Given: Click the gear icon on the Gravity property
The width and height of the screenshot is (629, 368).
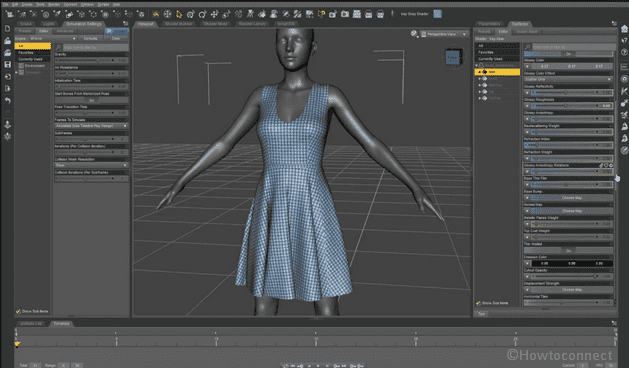Looking at the screenshot, I should [x=127, y=54].
